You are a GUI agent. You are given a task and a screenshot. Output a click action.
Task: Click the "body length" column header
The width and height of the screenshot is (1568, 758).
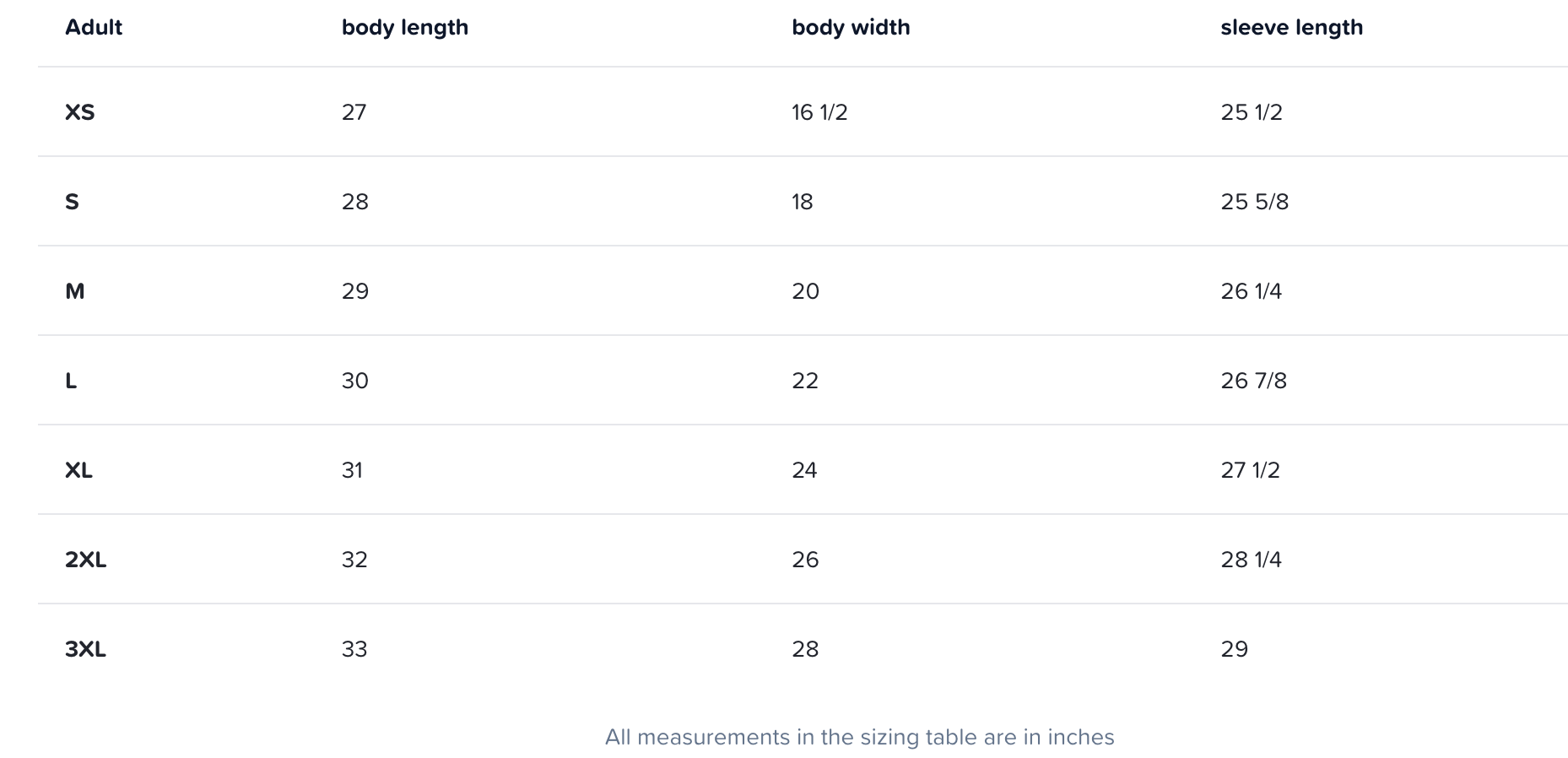point(405,27)
